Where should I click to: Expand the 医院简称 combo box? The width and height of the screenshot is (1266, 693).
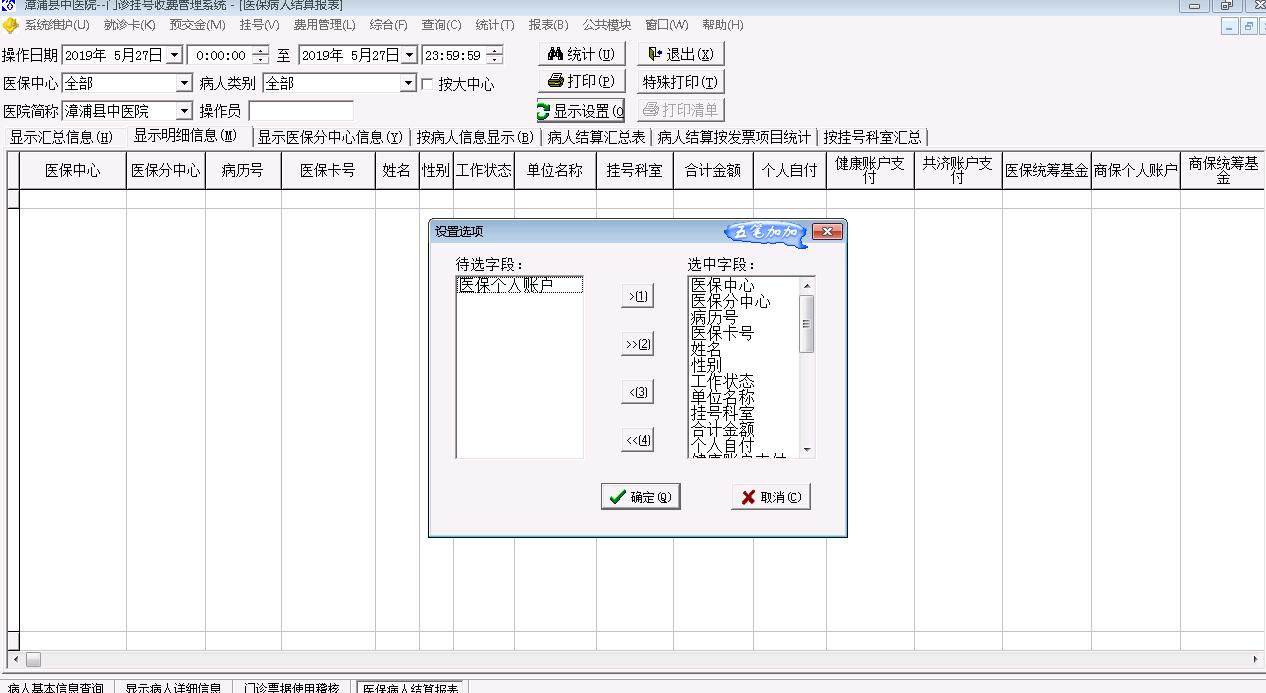pyautogui.click(x=184, y=111)
